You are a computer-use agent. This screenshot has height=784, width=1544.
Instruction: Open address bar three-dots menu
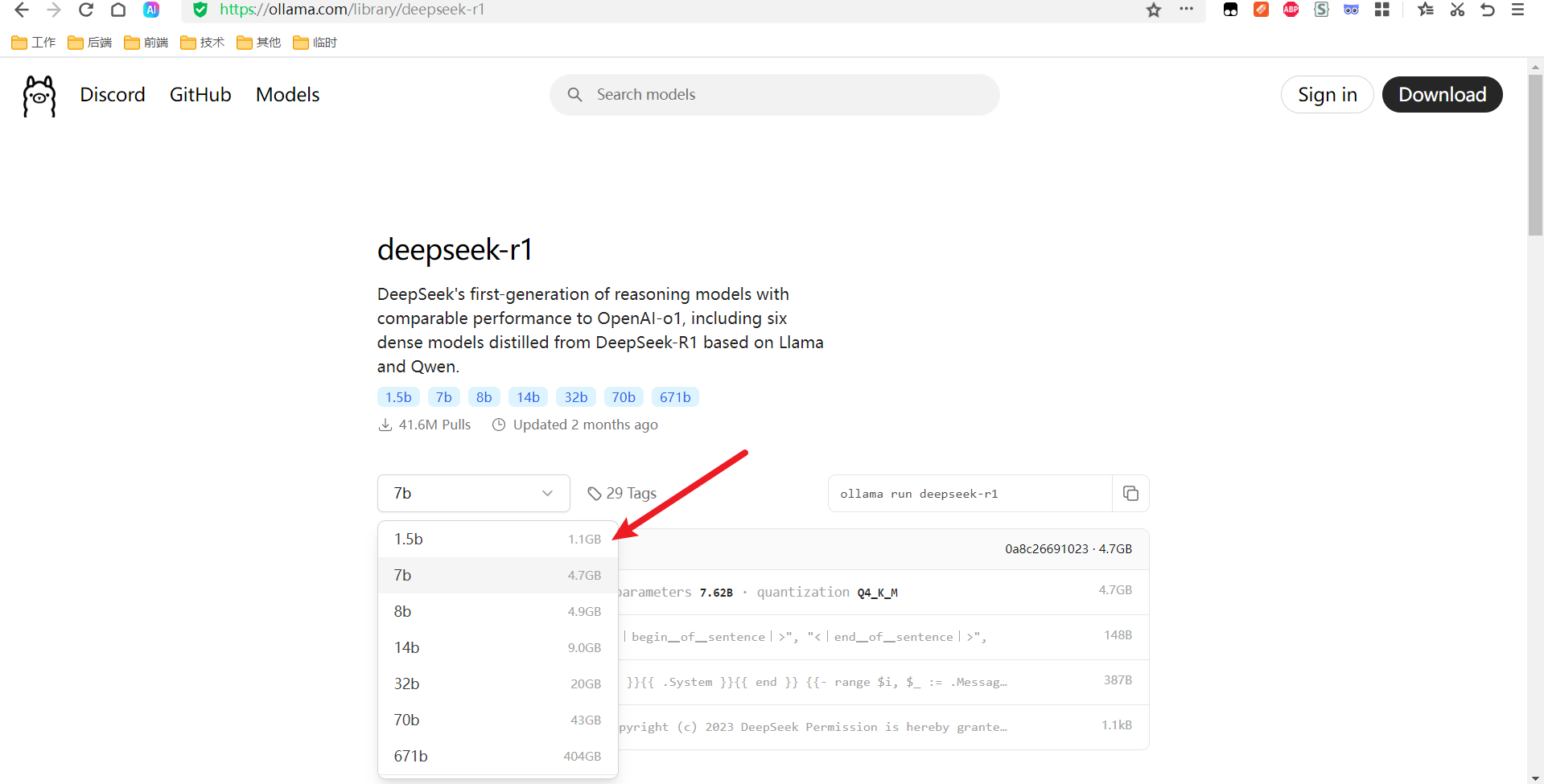(x=1186, y=10)
